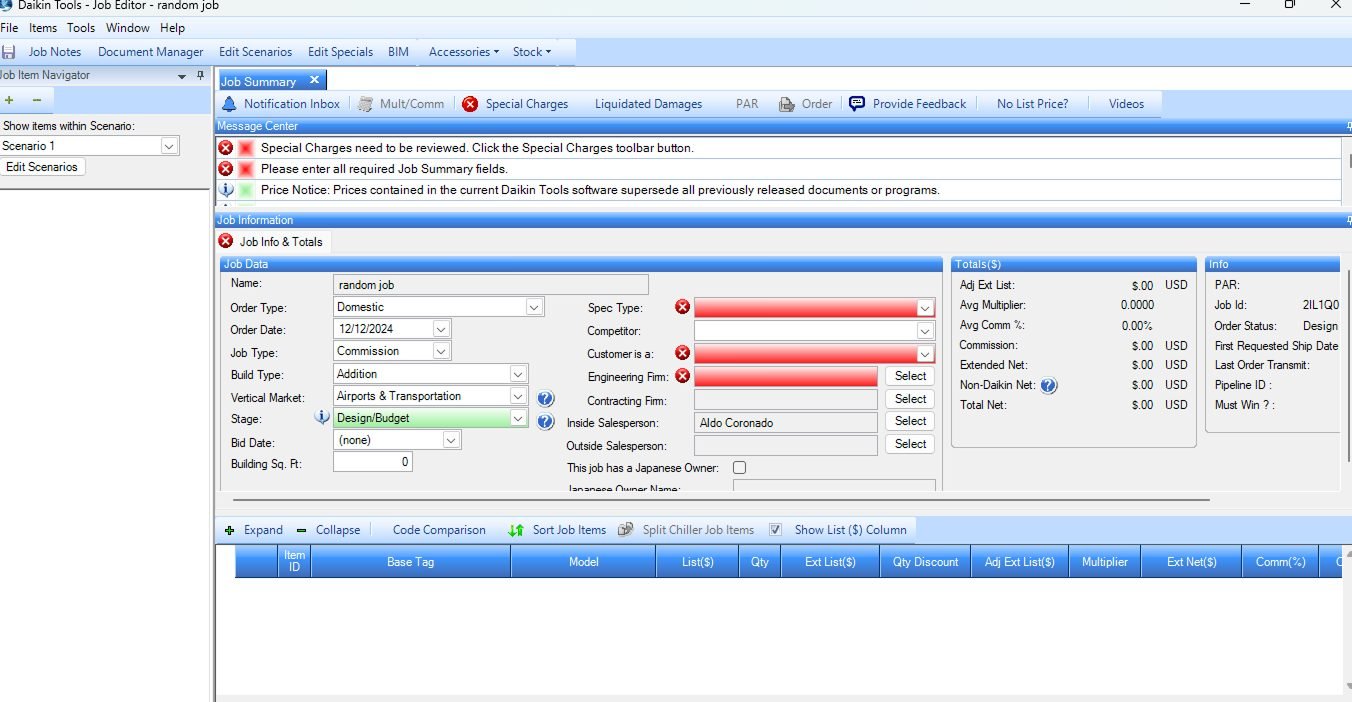Screen dimensions: 1352x702
Task: Open the red Customer is a dropdown
Action: tap(925, 353)
